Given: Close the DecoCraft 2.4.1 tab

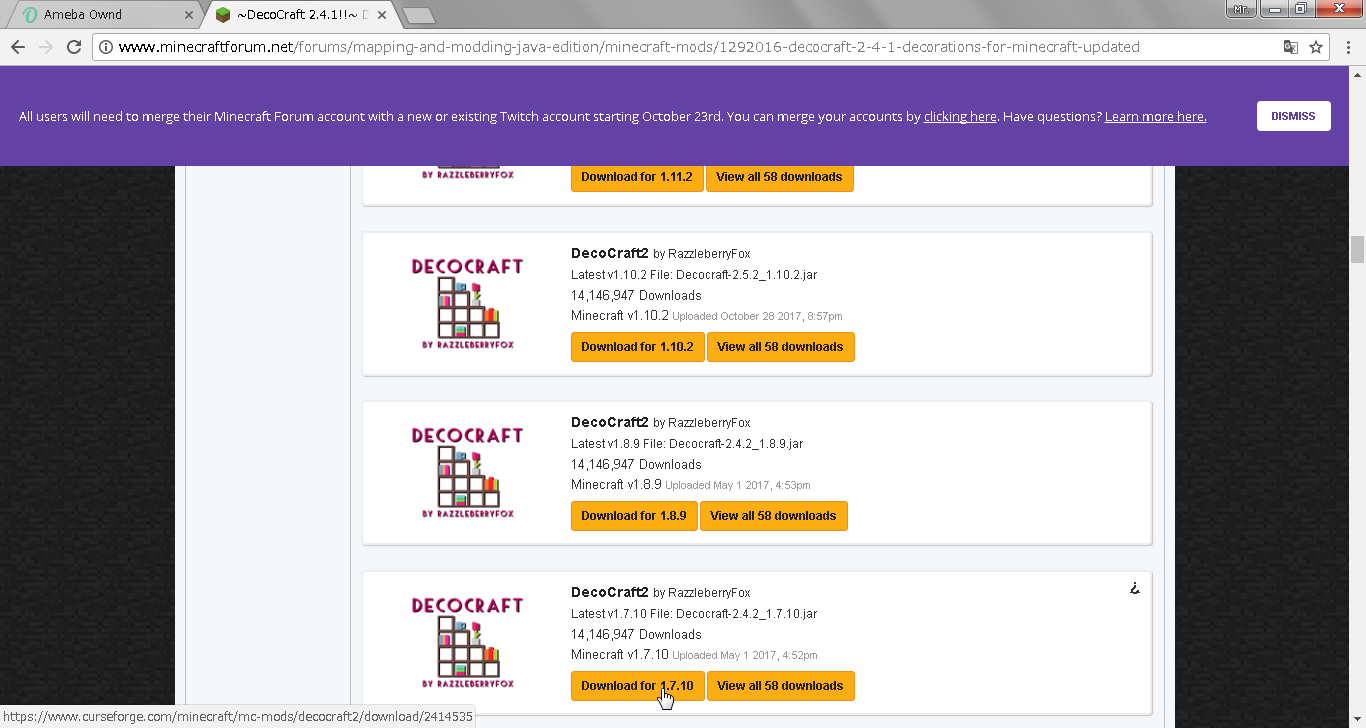Looking at the screenshot, I should (384, 15).
